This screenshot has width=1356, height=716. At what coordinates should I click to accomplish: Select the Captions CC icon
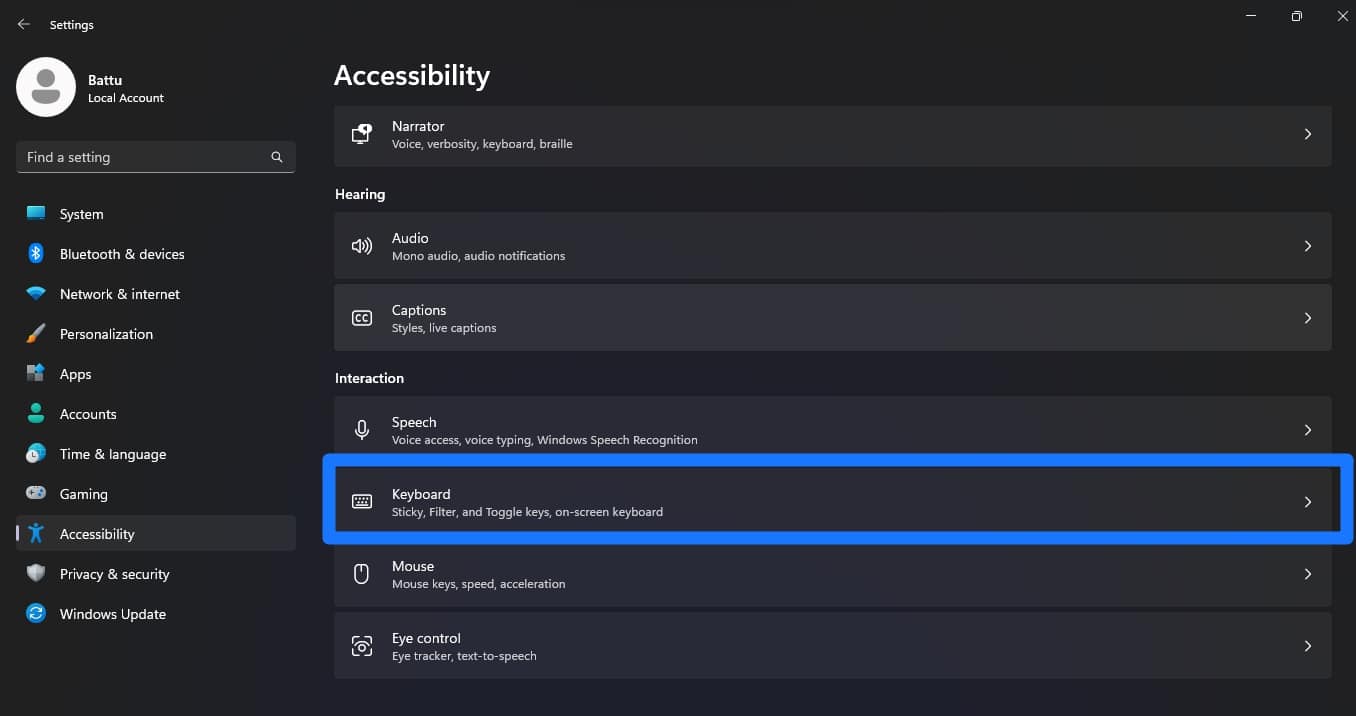click(x=361, y=317)
